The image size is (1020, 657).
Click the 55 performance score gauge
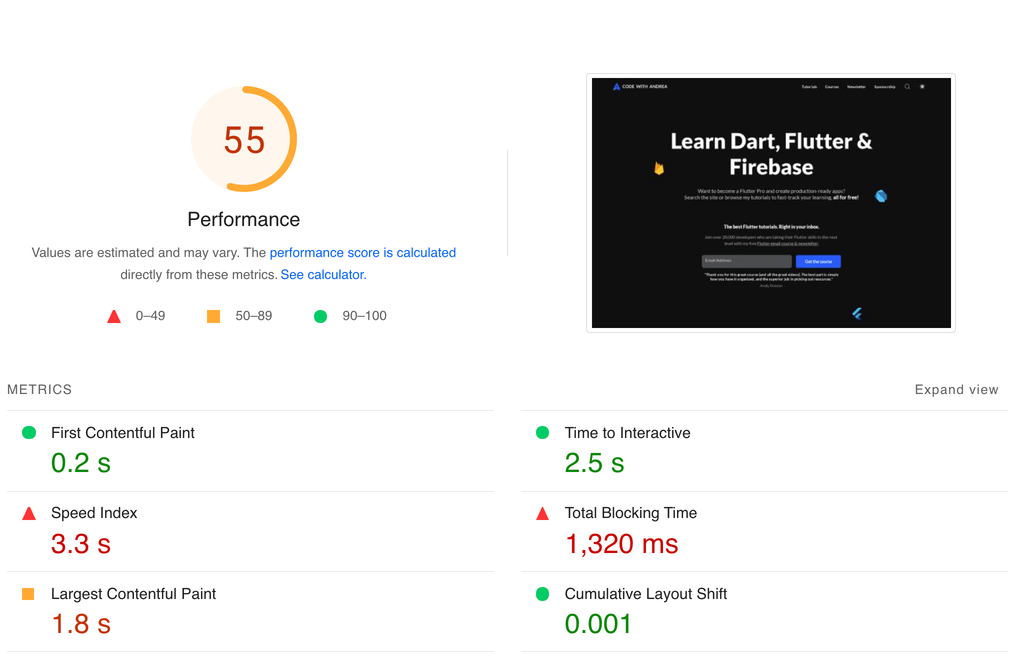click(244, 139)
